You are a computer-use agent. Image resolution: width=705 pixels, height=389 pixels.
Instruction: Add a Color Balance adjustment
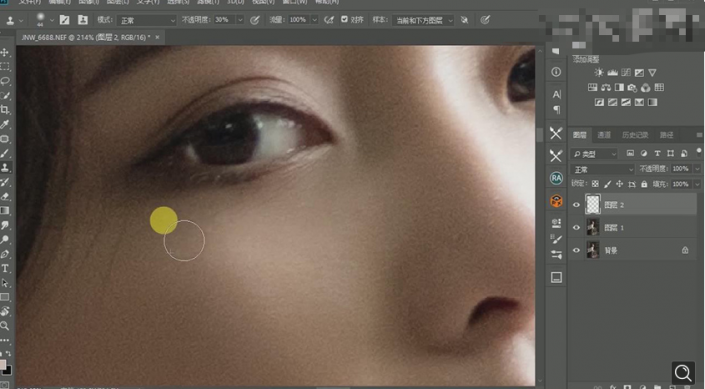pos(606,87)
